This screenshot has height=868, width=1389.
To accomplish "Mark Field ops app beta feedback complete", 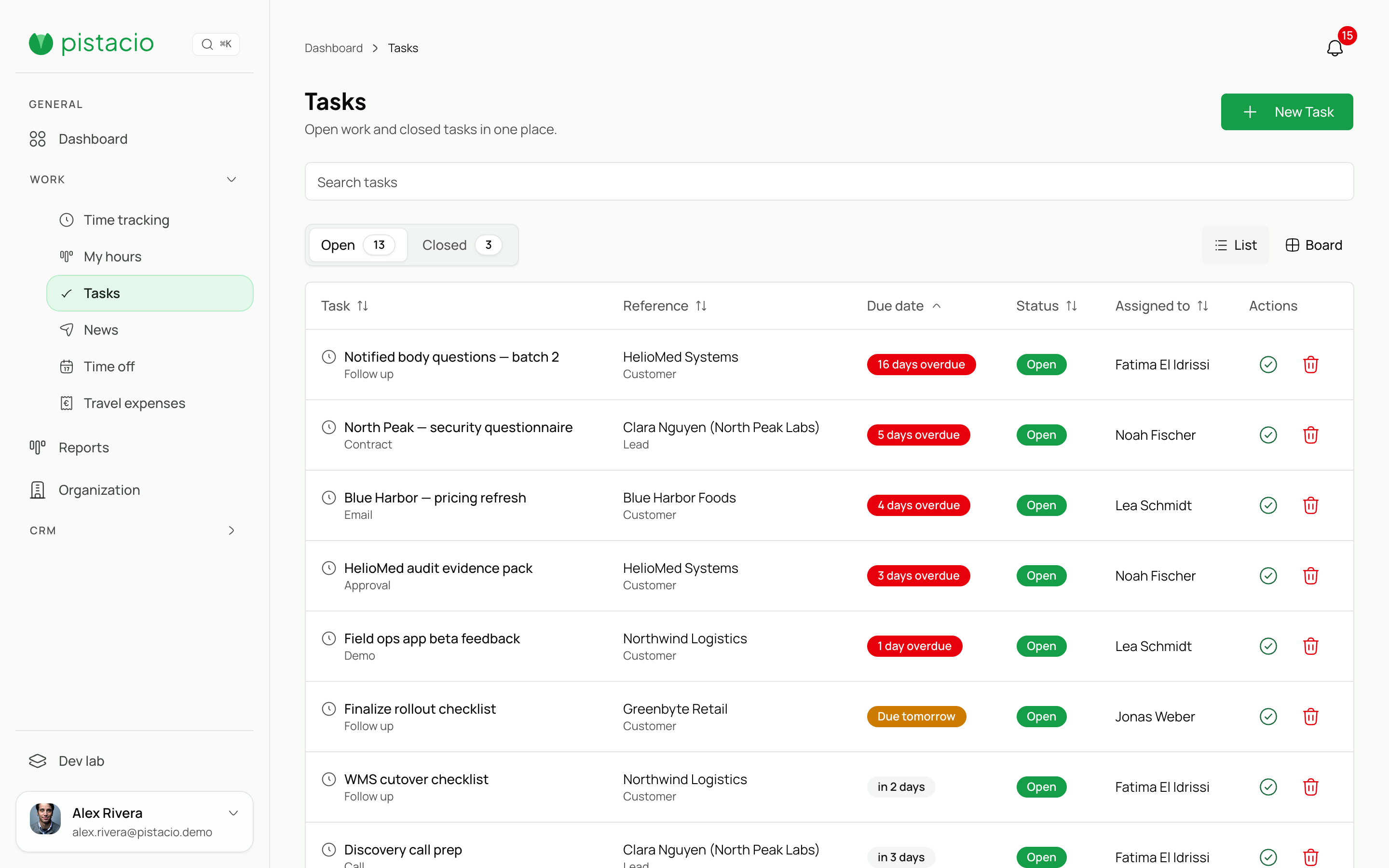I will tap(1268, 646).
